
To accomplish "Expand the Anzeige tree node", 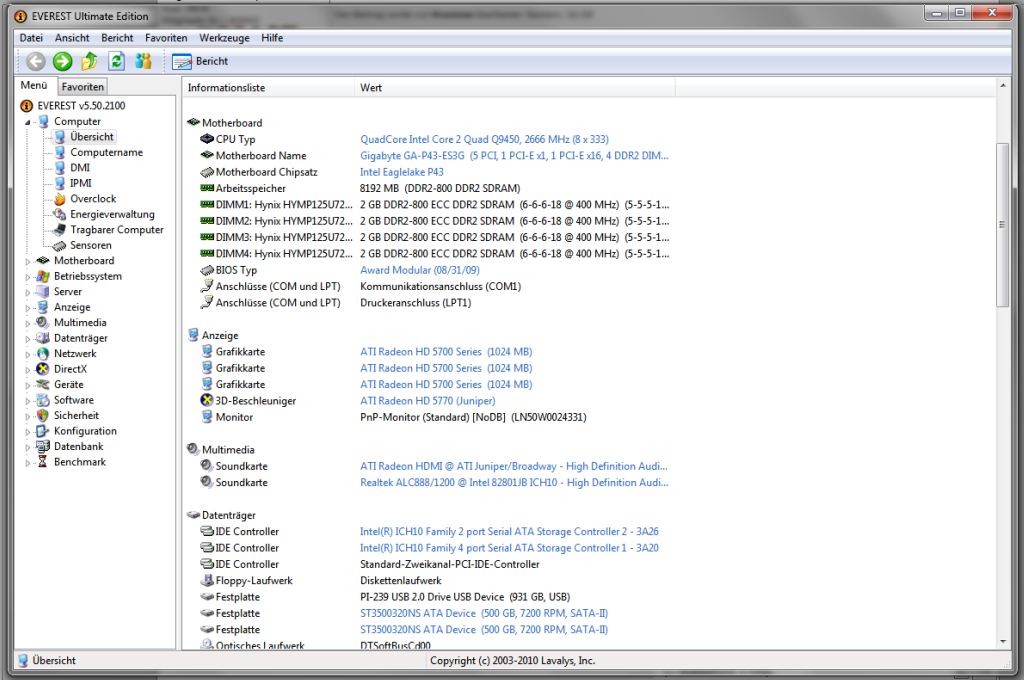I will 27,308.
